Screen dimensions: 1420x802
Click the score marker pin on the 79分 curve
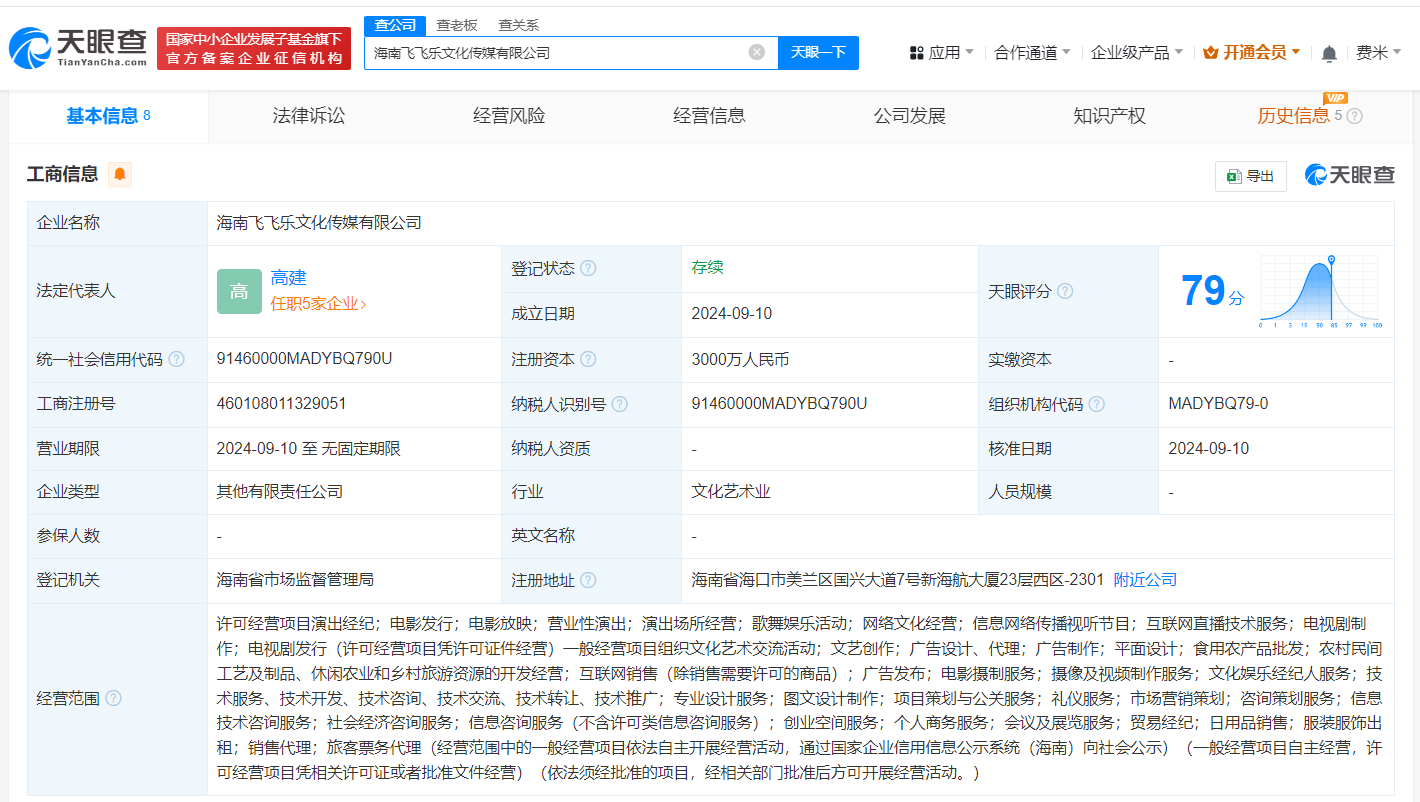point(1330,258)
